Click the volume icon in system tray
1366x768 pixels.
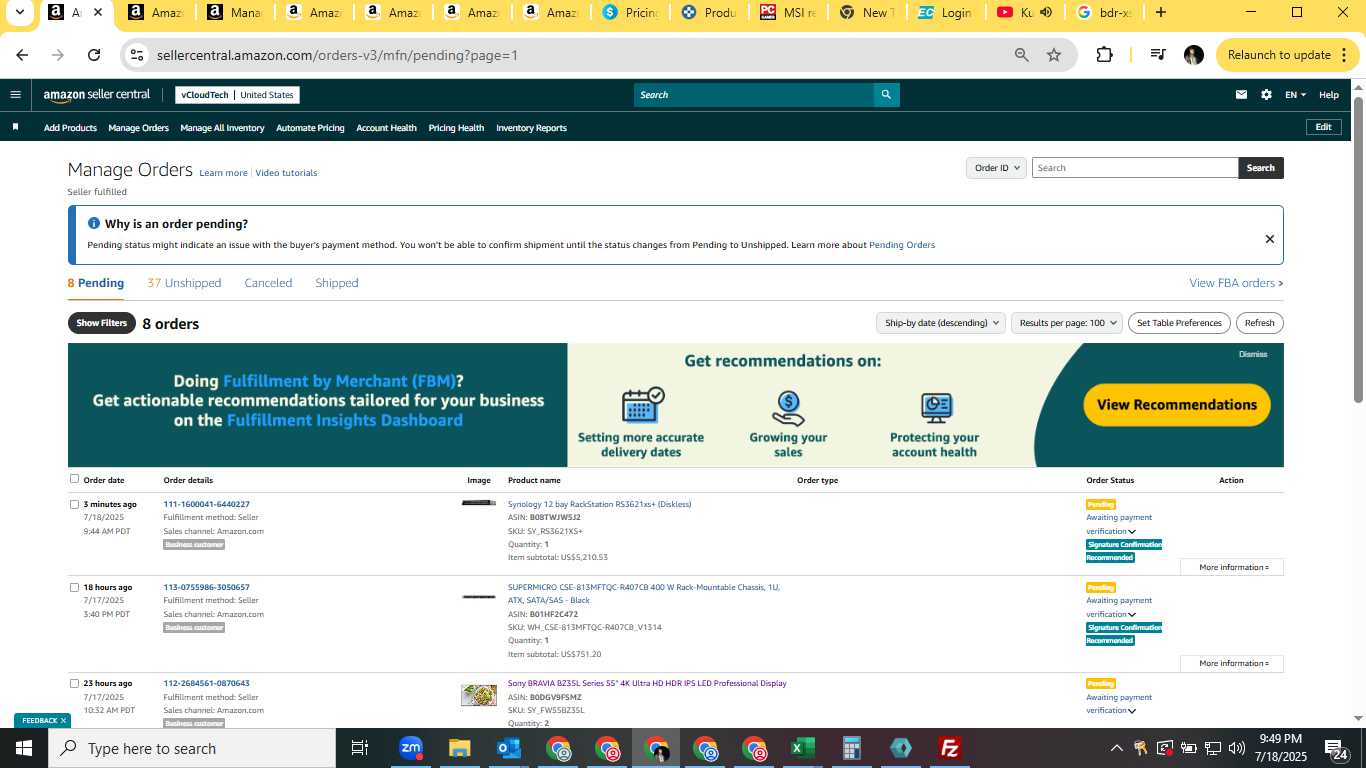(x=1237, y=748)
